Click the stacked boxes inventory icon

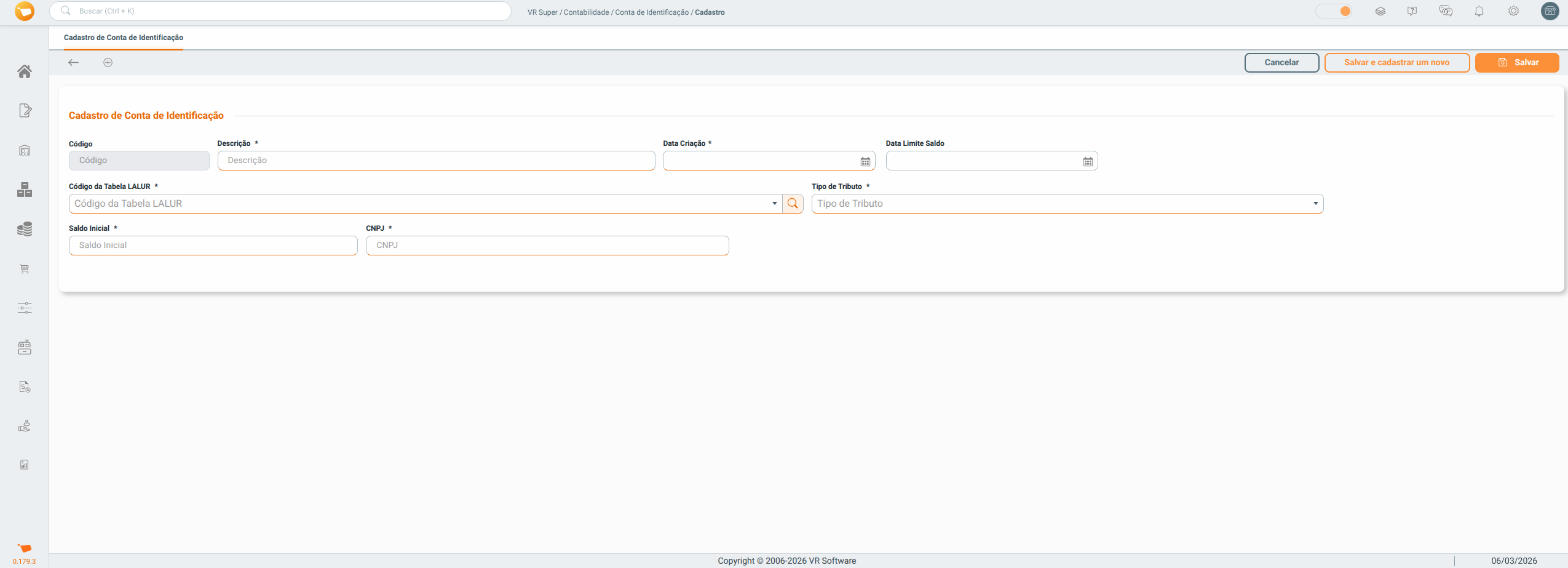click(25, 190)
